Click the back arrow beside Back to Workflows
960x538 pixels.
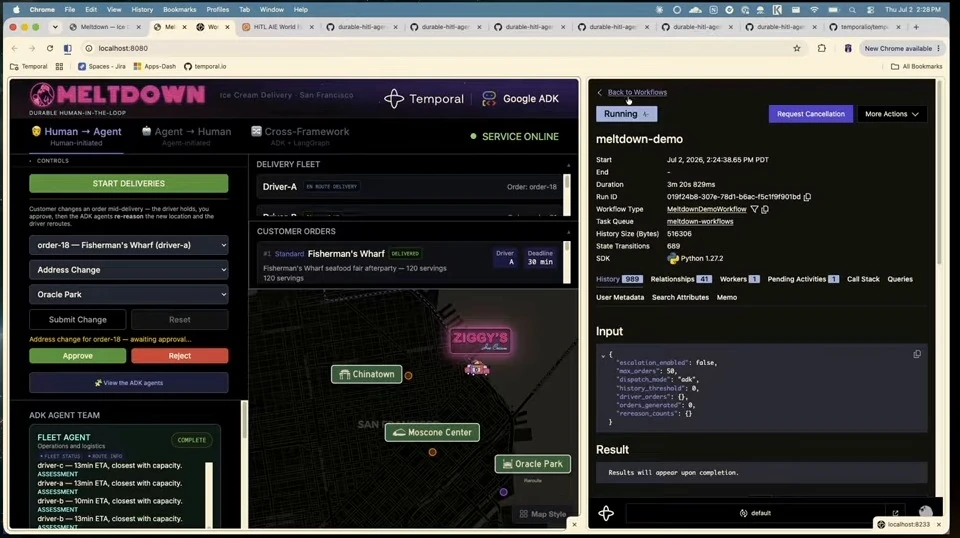[599, 92]
